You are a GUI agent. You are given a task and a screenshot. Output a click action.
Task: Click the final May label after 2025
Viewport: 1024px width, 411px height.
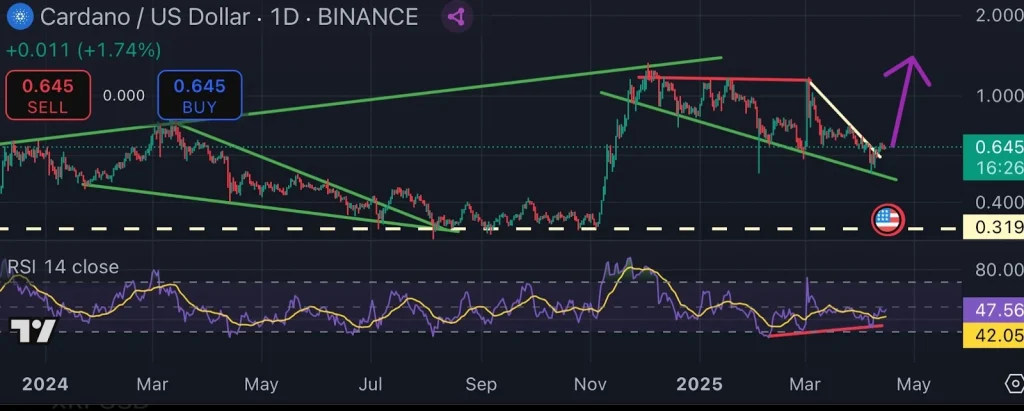(914, 385)
